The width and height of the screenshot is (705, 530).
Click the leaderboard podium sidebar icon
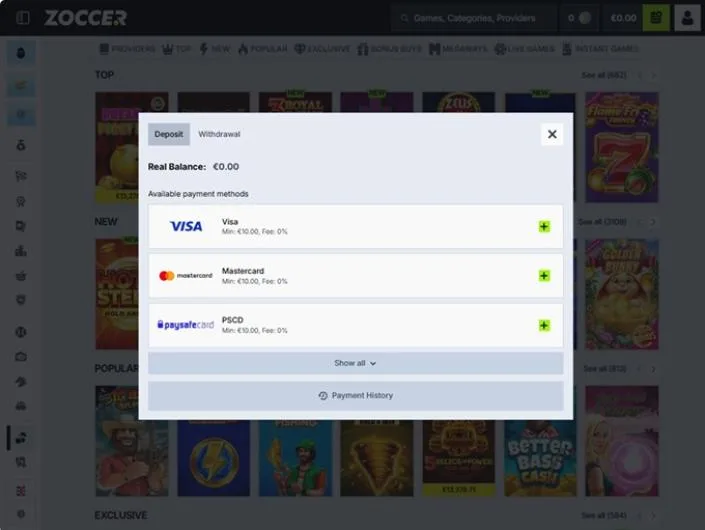point(21,250)
